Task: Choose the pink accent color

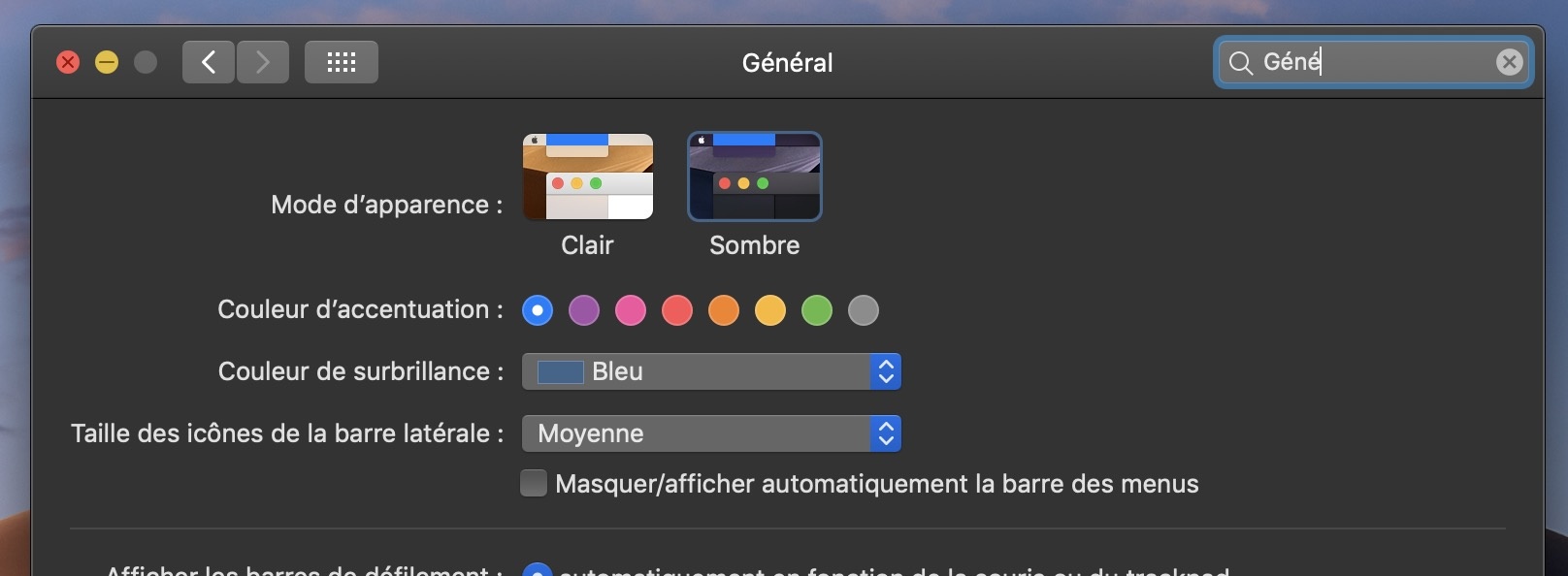Action: (x=631, y=310)
